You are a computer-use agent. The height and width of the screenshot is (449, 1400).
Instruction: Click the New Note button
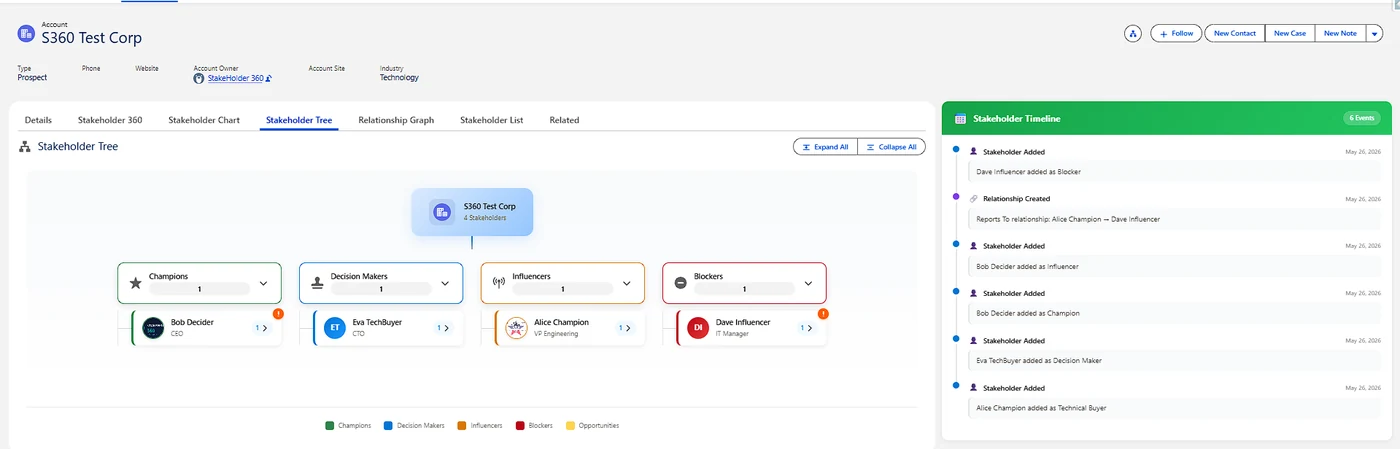(x=1340, y=34)
